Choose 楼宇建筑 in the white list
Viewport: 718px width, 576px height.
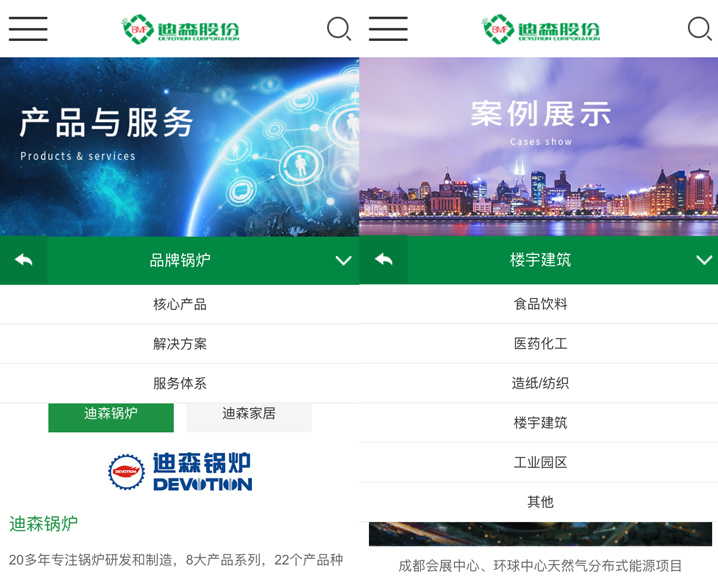[539, 423]
